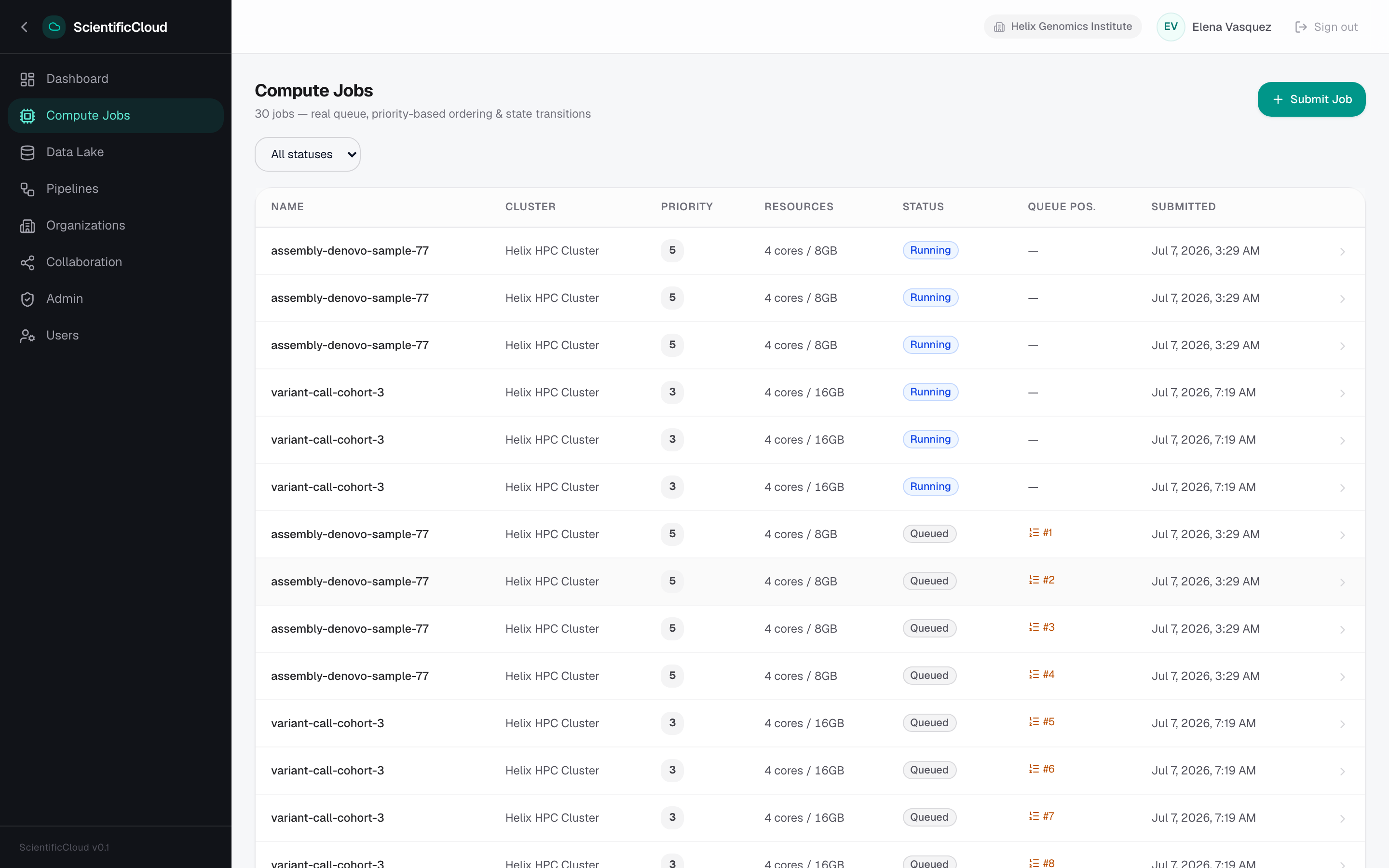Click Helix HPC Cluster in queue #3 row
This screenshot has height=868, width=1389.
coord(552,629)
